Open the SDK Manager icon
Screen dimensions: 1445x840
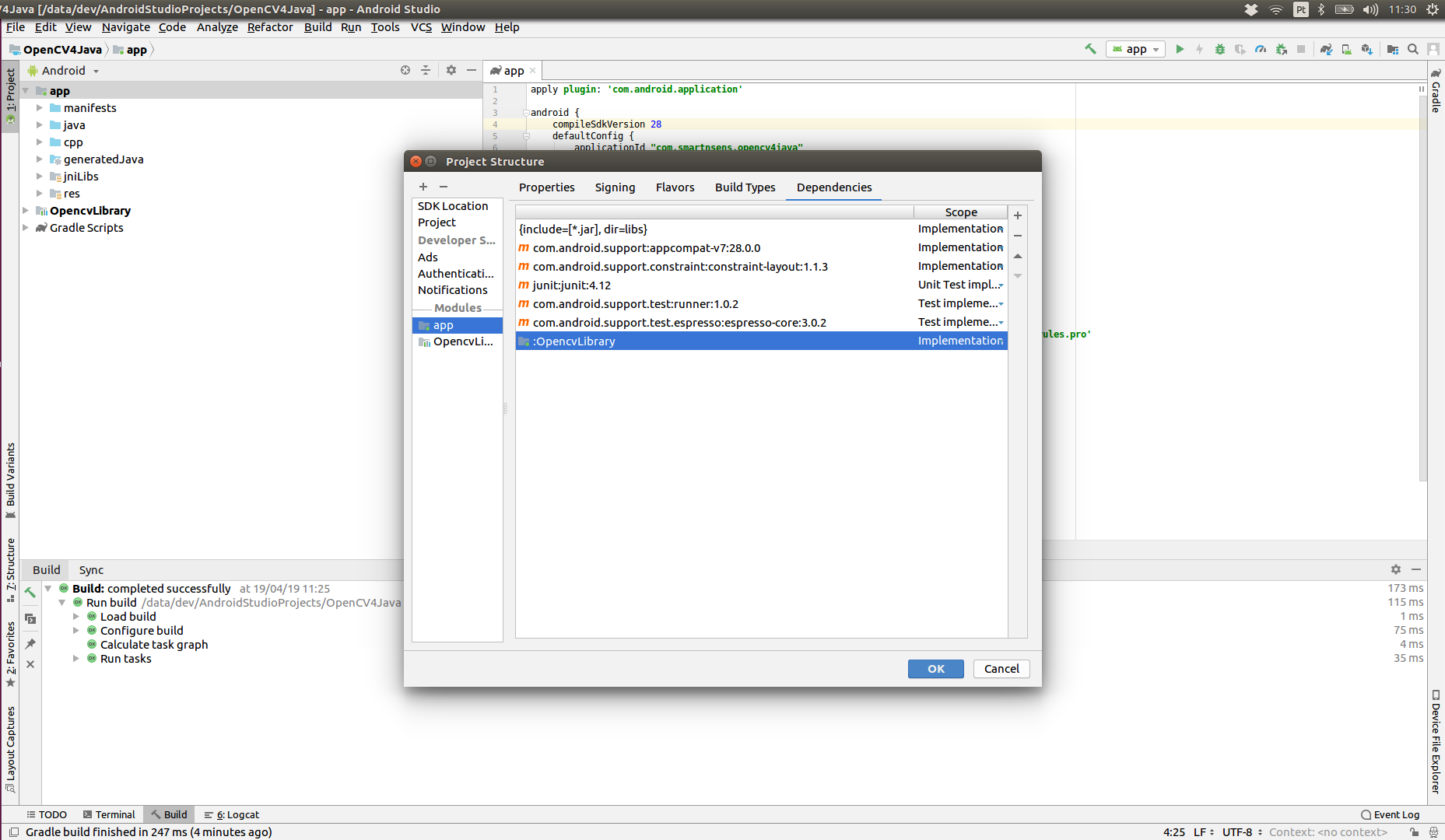click(1367, 49)
